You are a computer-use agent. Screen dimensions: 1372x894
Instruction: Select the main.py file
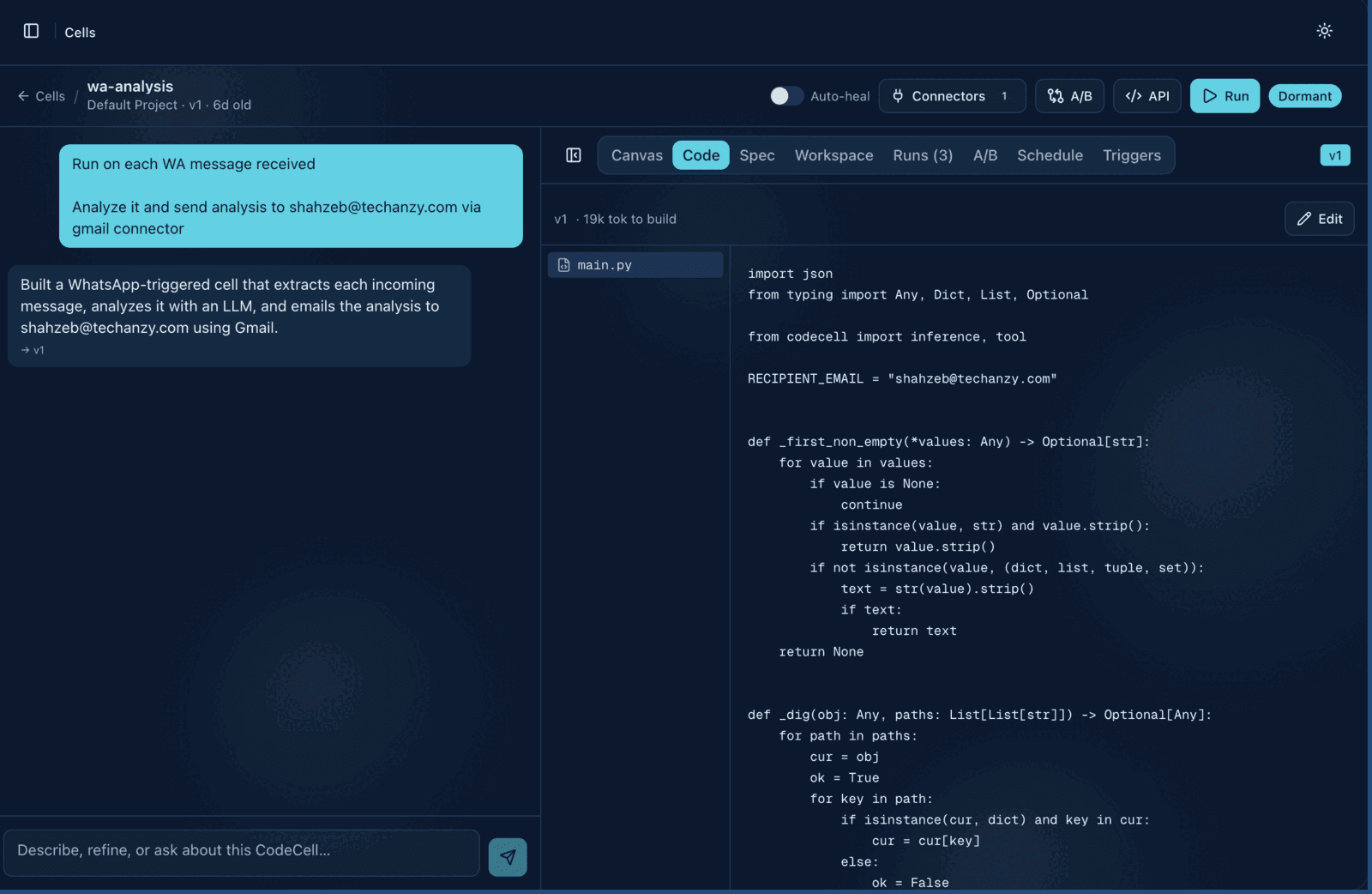(635, 265)
